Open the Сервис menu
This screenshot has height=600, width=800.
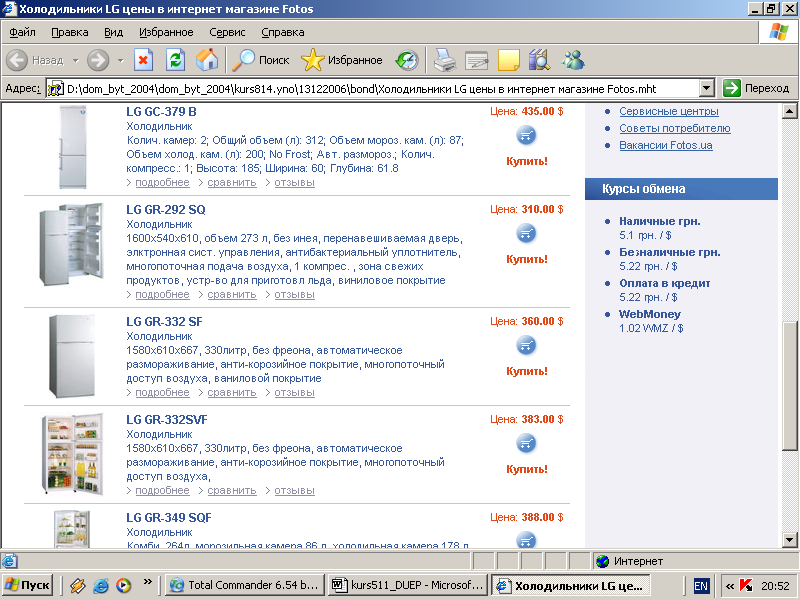[x=227, y=32]
